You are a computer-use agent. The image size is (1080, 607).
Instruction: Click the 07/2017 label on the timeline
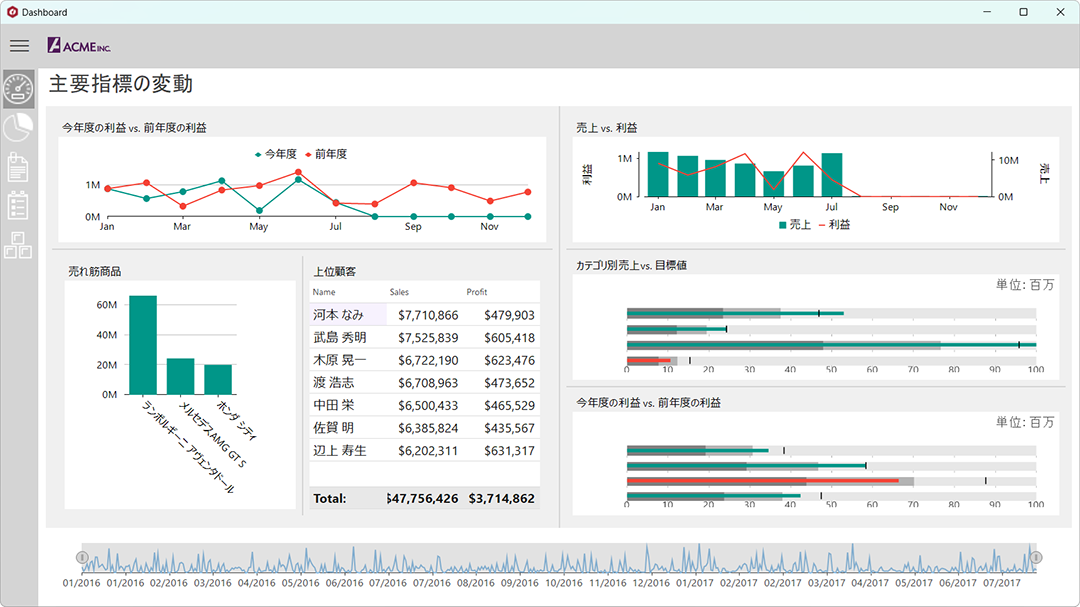pos(1001,583)
